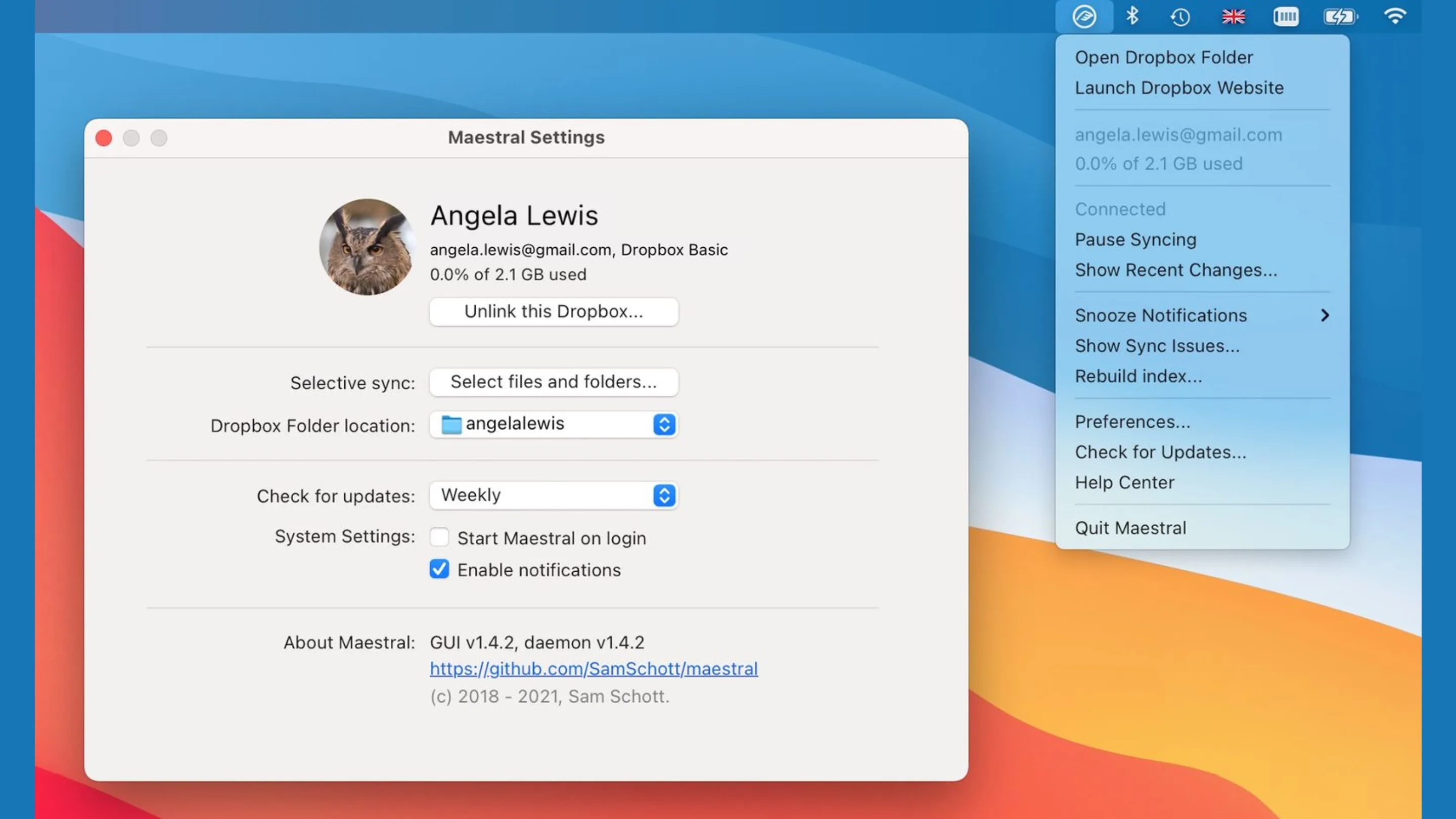Click the Unlink this Dropbox button
This screenshot has height=819, width=1456.
(x=554, y=311)
